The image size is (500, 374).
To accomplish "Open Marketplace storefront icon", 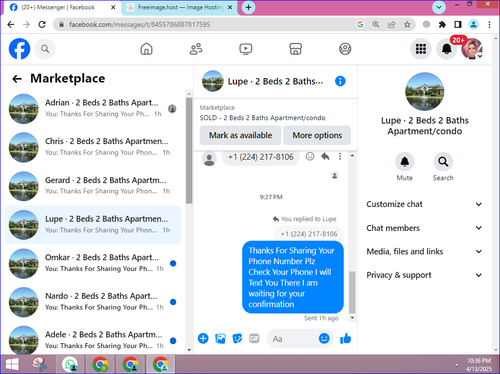I will (295, 49).
